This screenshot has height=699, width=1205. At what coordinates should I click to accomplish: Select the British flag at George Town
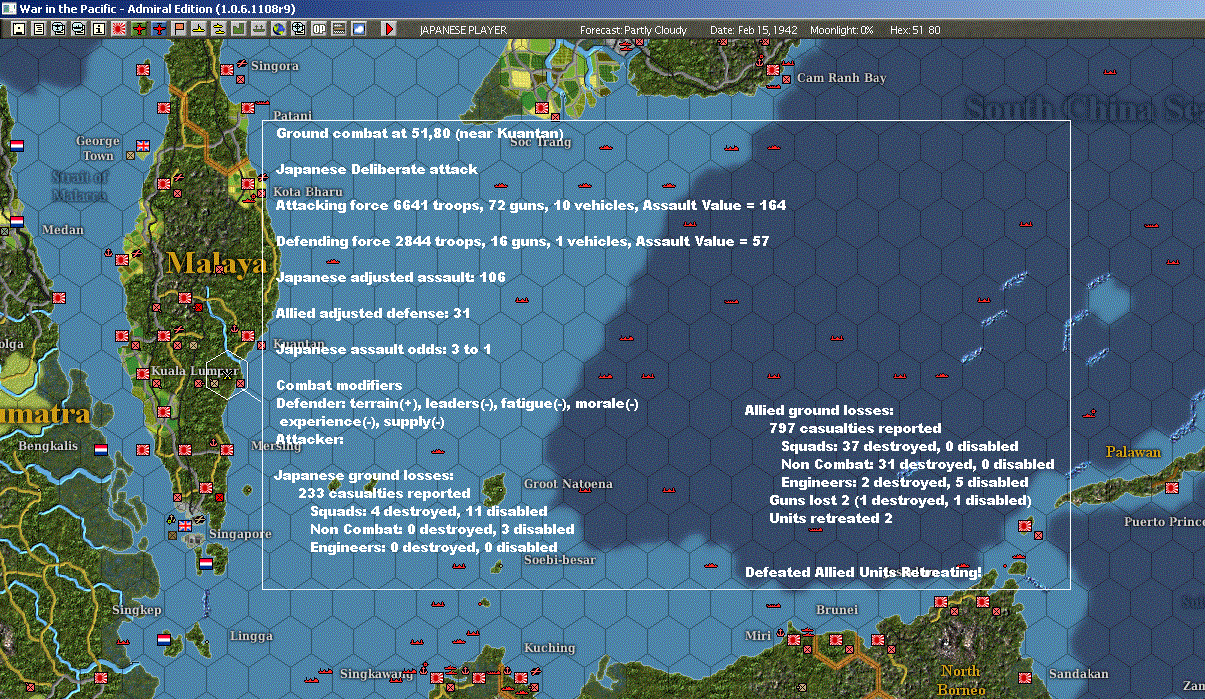click(x=142, y=146)
